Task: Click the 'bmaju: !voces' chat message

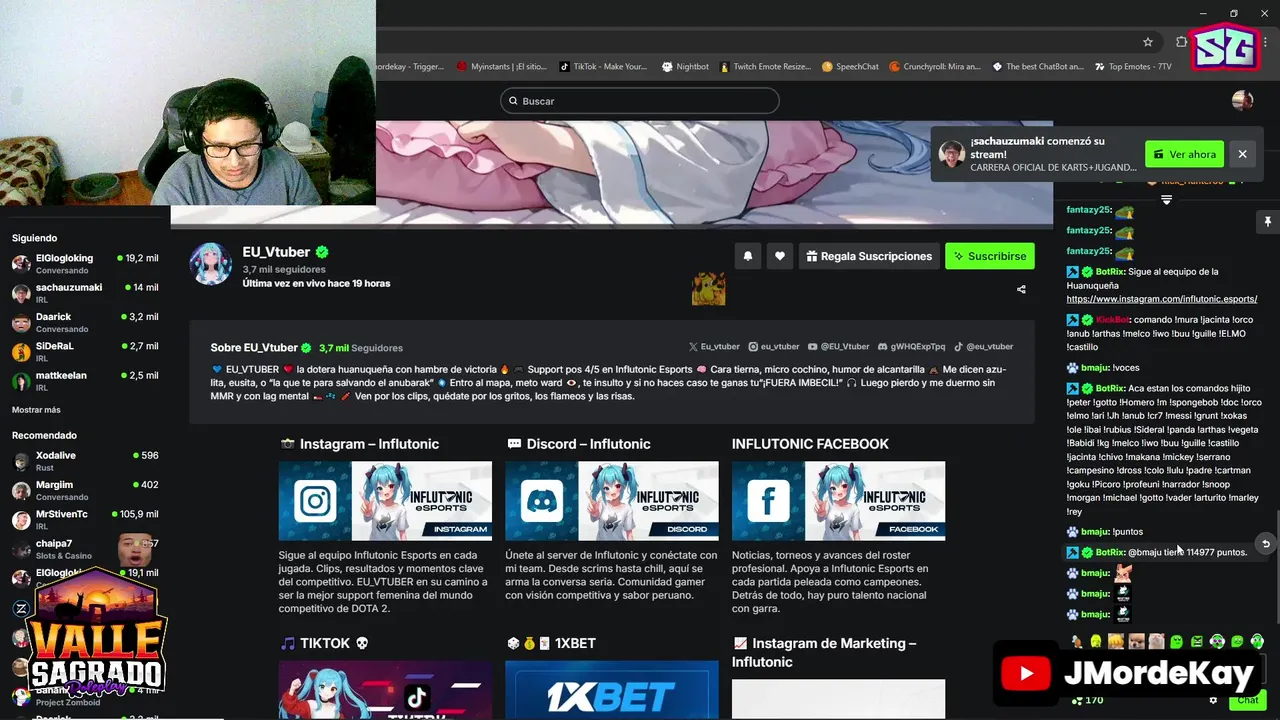Action: (1105, 368)
